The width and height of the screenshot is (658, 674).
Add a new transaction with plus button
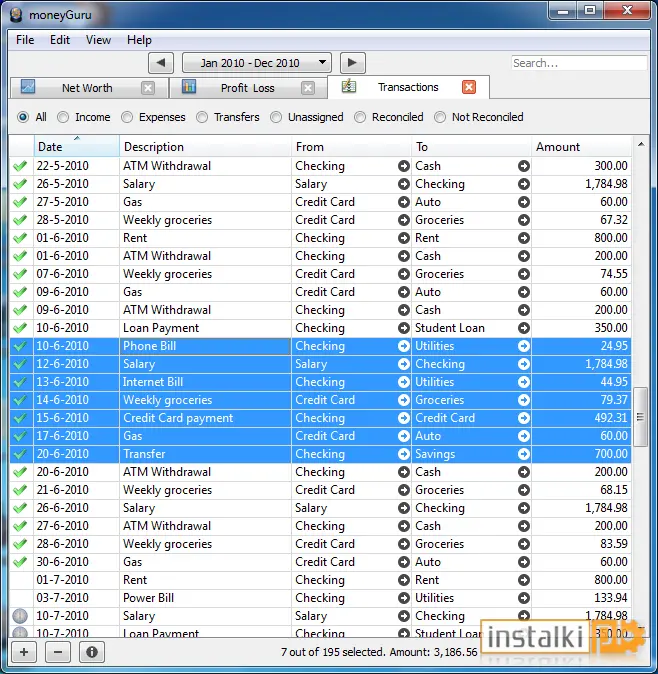(x=24, y=652)
